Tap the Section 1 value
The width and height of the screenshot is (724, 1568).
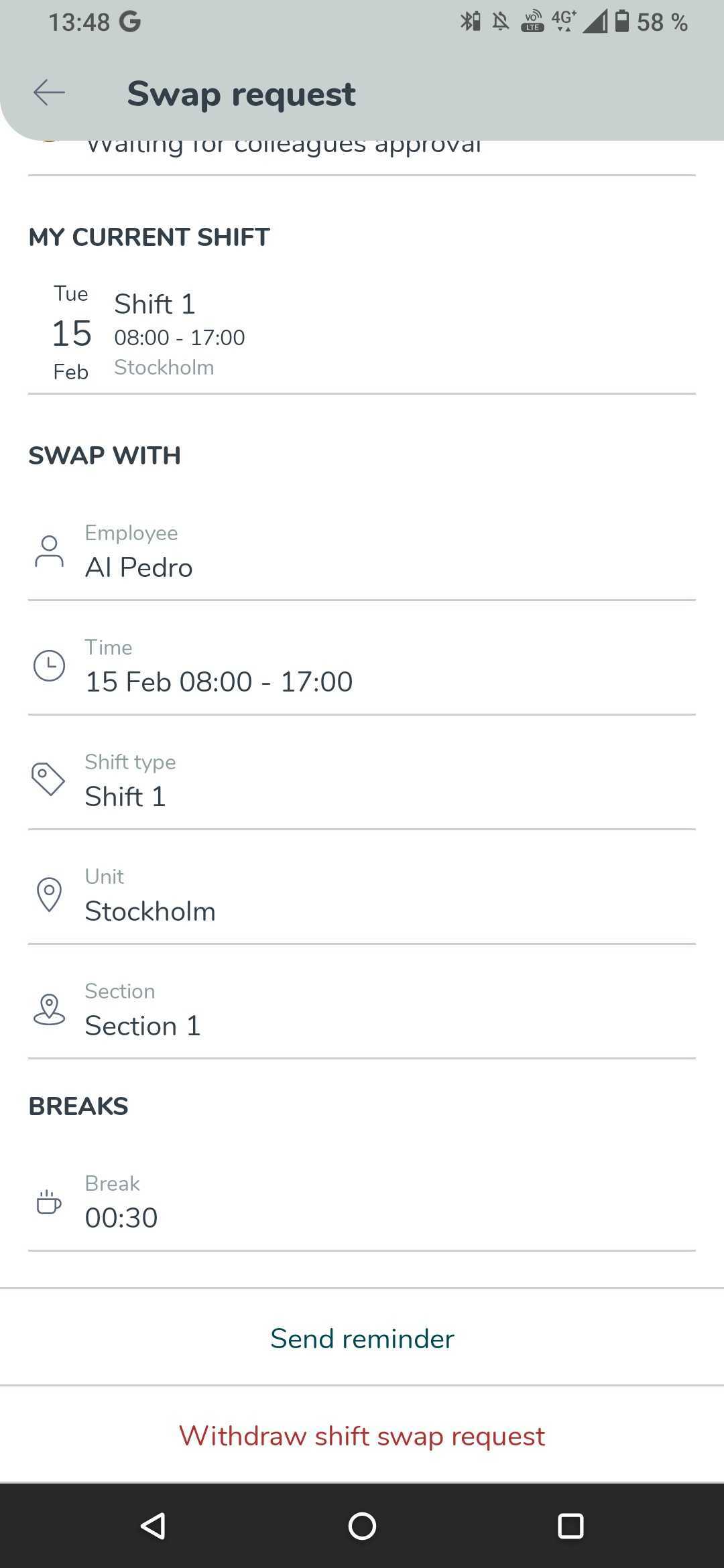(143, 1025)
